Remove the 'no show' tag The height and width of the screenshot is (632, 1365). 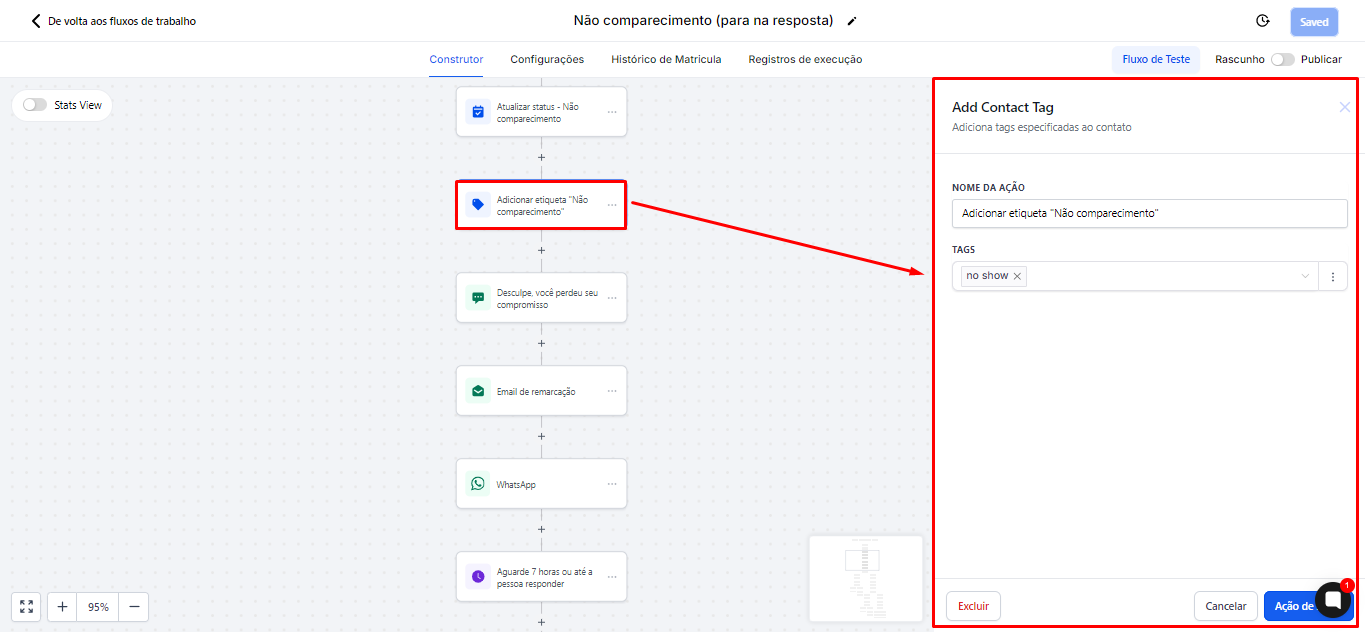[x=1018, y=276]
